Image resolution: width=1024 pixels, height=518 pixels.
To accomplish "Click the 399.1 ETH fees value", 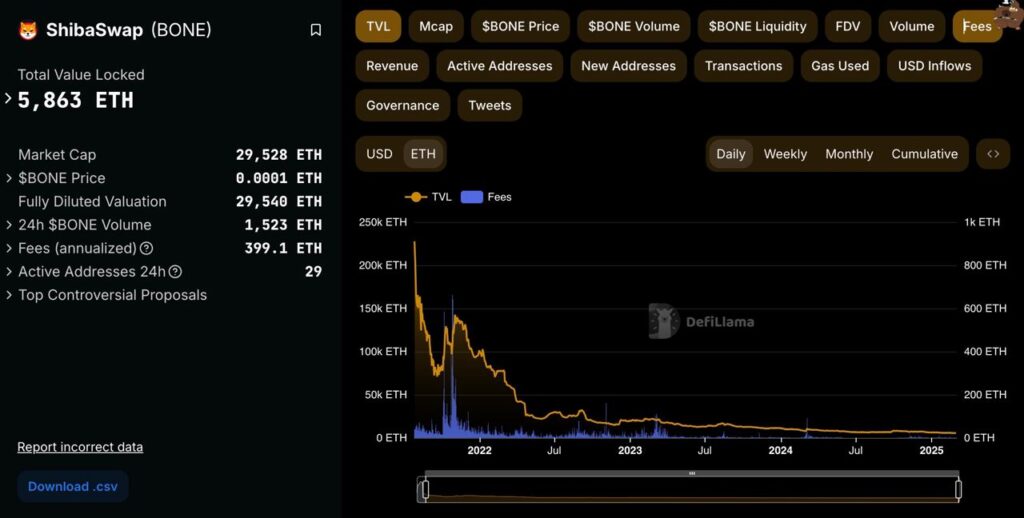I will [283, 248].
